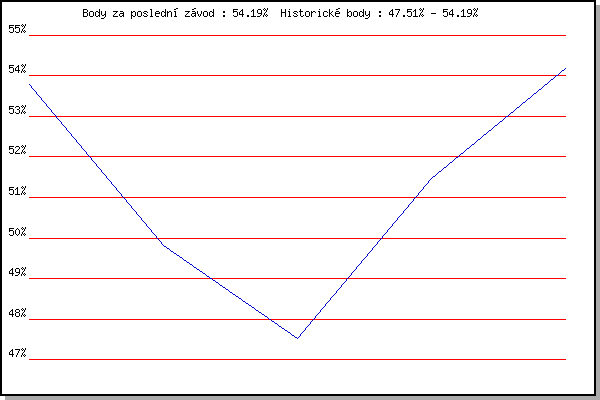Click the 53% axis label
Image resolution: width=600 pixels, height=400 pixels.
pos(17,110)
